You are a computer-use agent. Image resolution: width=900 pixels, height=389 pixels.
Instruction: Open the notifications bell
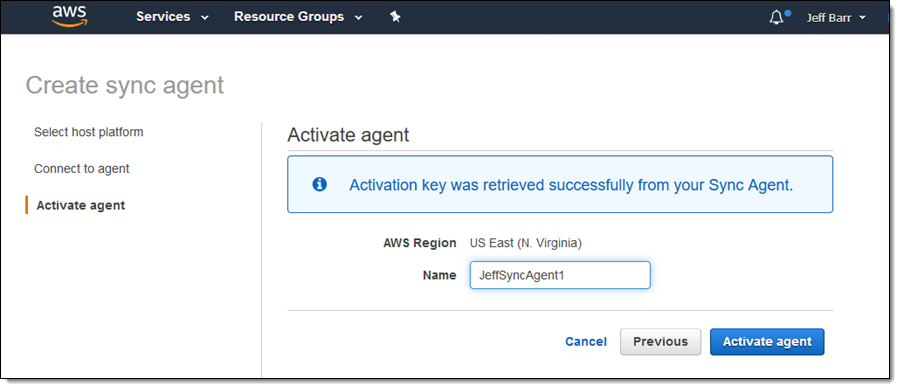click(x=776, y=18)
